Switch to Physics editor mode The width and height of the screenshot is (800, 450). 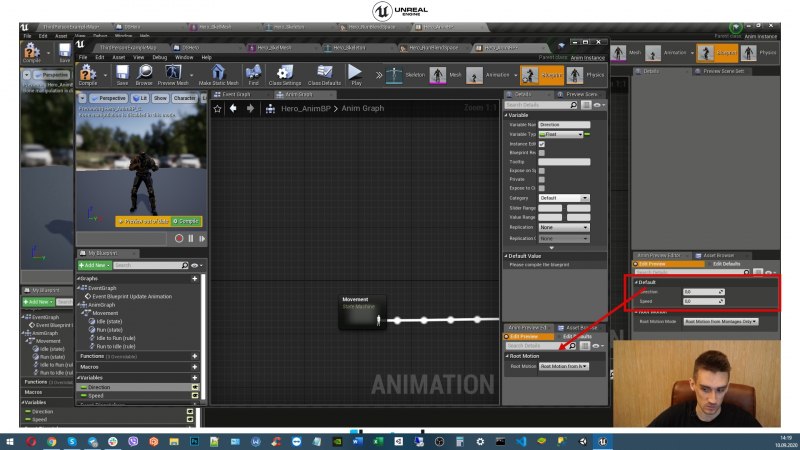(586, 75)
